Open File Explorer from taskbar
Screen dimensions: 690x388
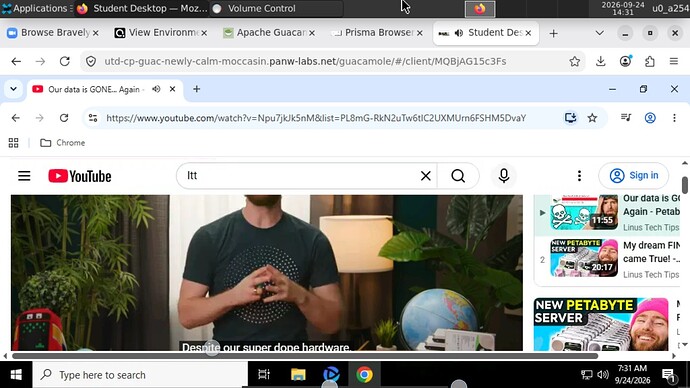298,375
